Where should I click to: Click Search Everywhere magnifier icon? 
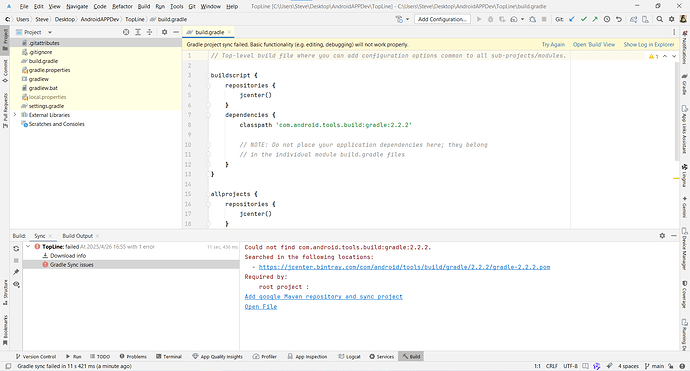[660, 19]
